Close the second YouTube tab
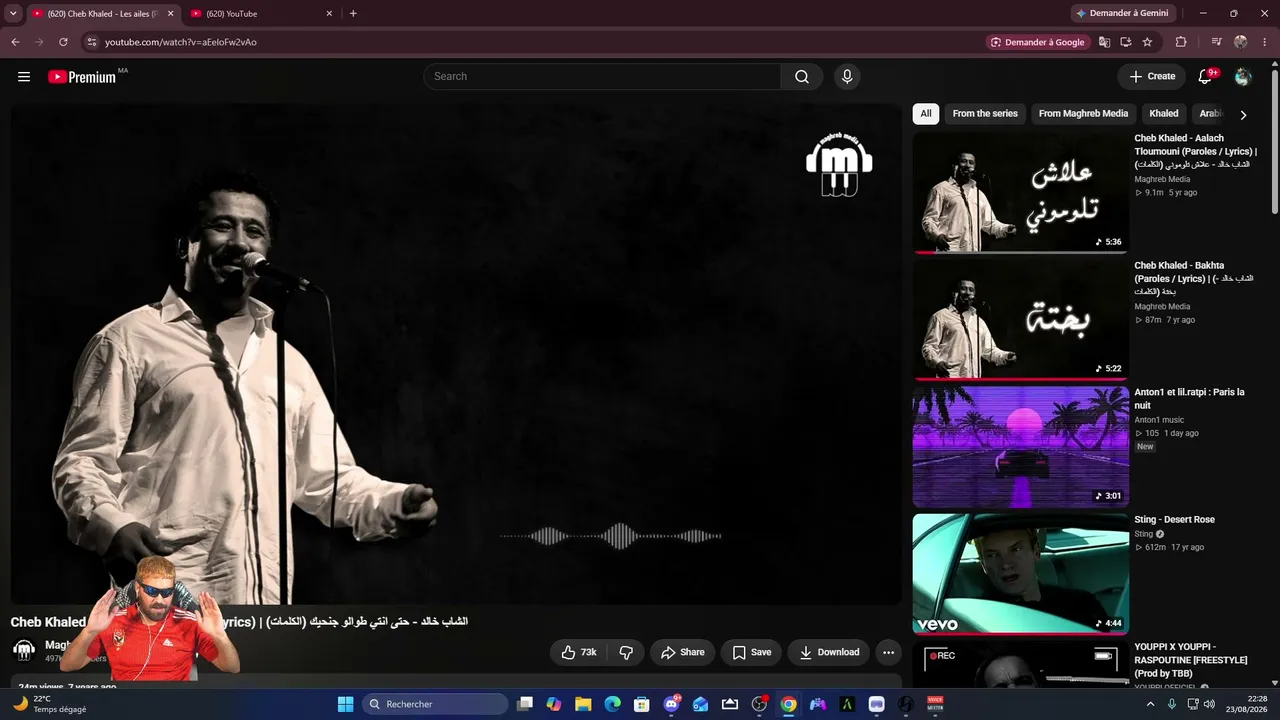The image size is (1280, 720). coord(329,14)
